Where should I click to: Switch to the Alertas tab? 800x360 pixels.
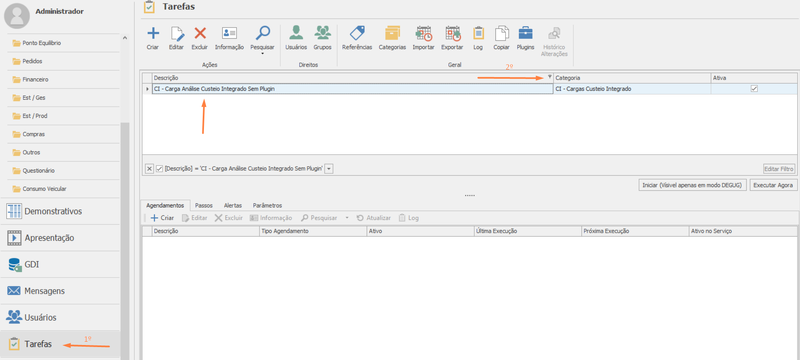point(233,205)
